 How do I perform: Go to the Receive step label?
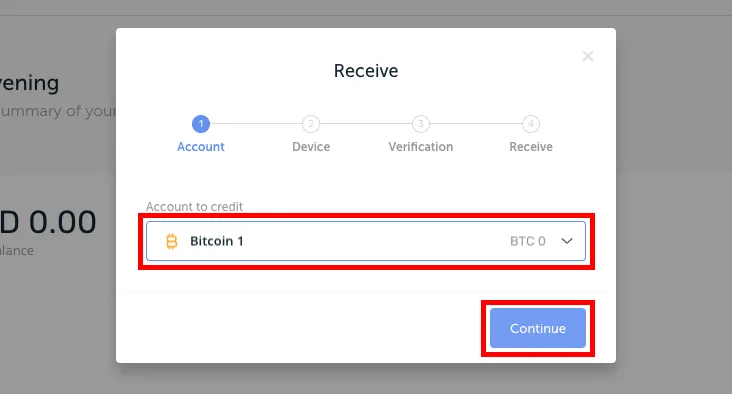(x=531, y=147)
